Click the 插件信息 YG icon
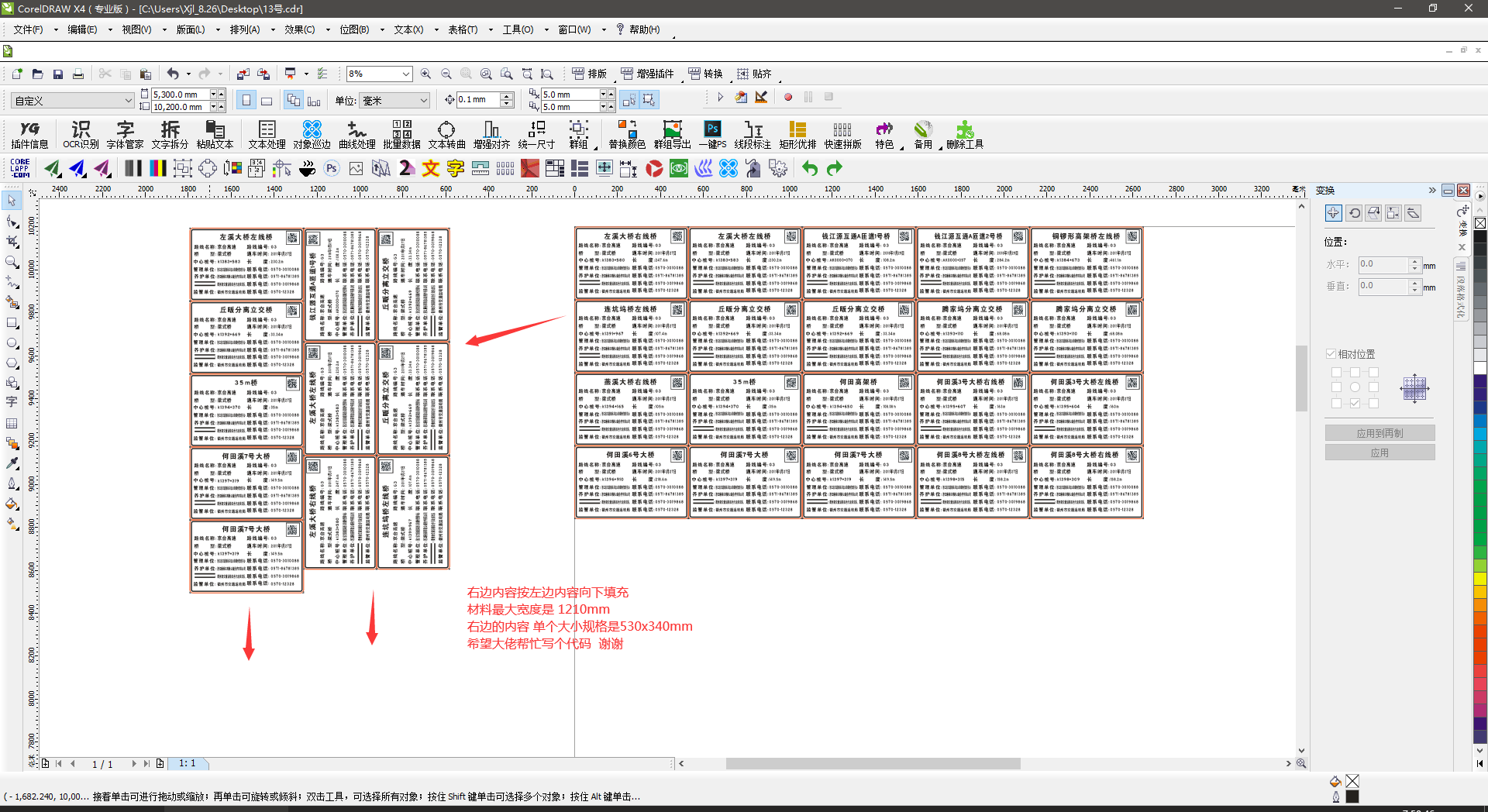Screen dimensions: 1488x812 click(29, 135)
